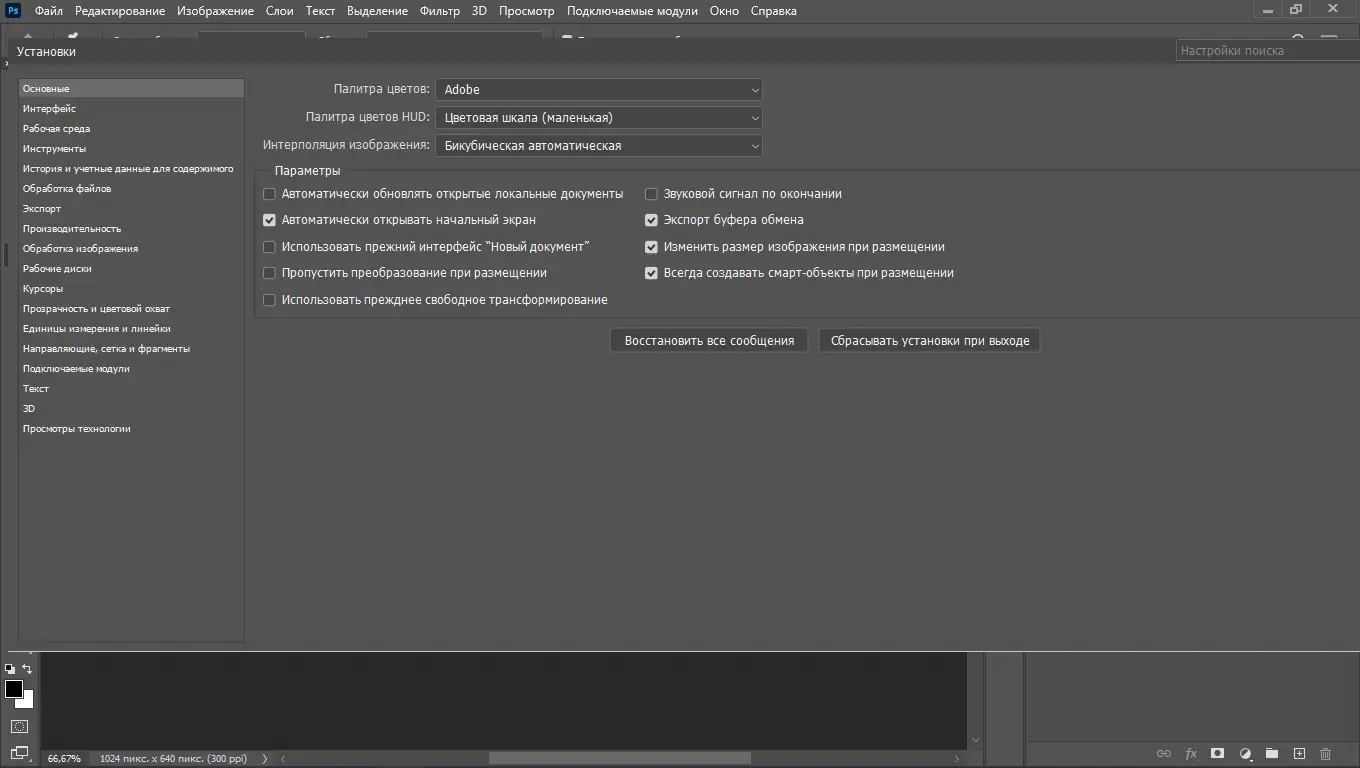Screen dimensions: 1360x768
Task: Click the default foreground/background colors icon
Action: coord(9,669)
